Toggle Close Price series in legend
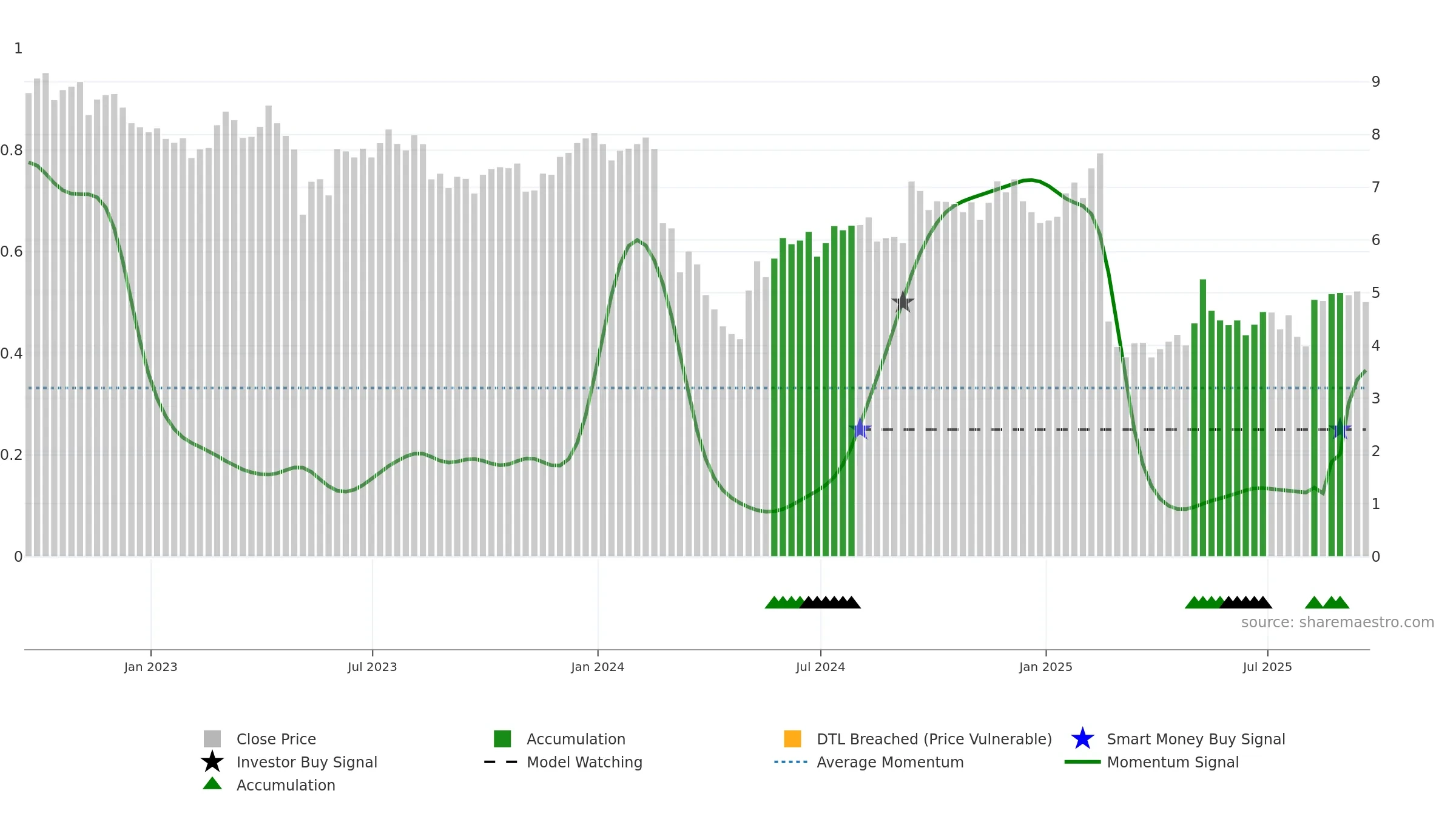Screen dimensions: 1456x819 [x=276, y=739]
